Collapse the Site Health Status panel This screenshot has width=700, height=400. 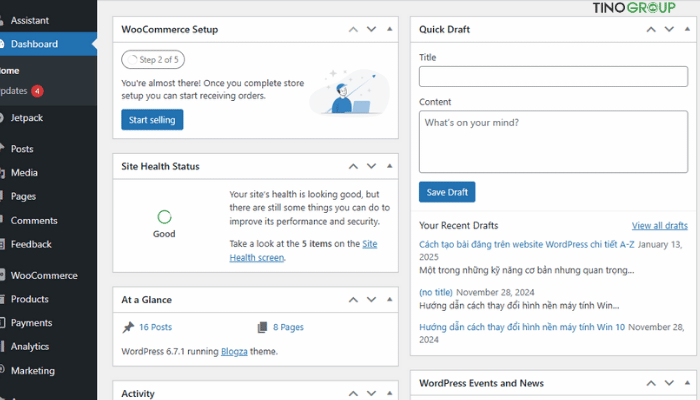click(389, 166)
